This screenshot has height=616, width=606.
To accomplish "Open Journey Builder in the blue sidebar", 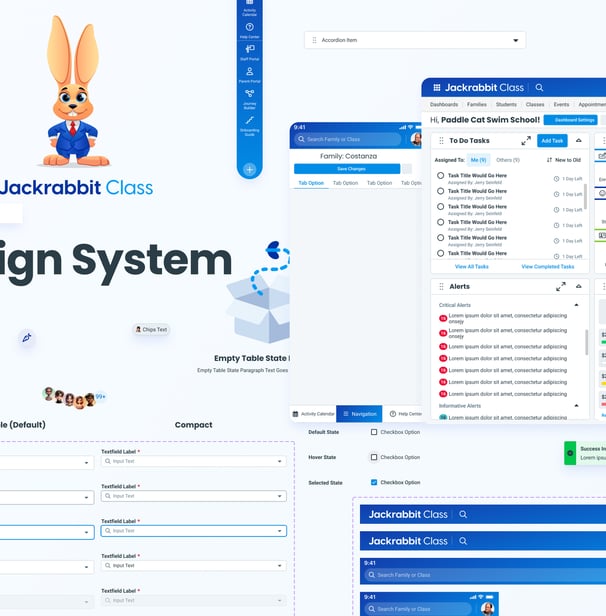I will (249, 99).
